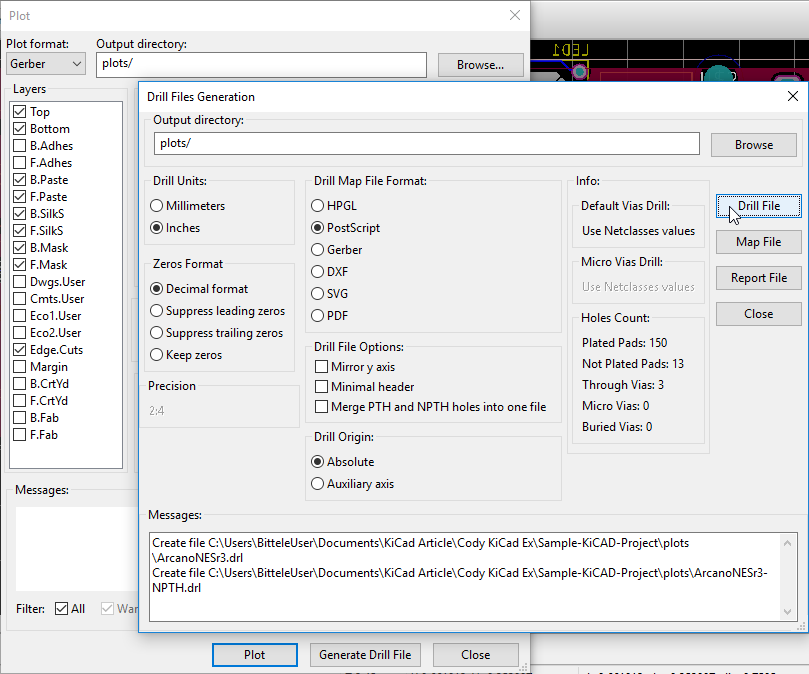The width and height of the screenshot is (809, 674).
Task: Click the Generate Drill File button
Action: [365, 655]
